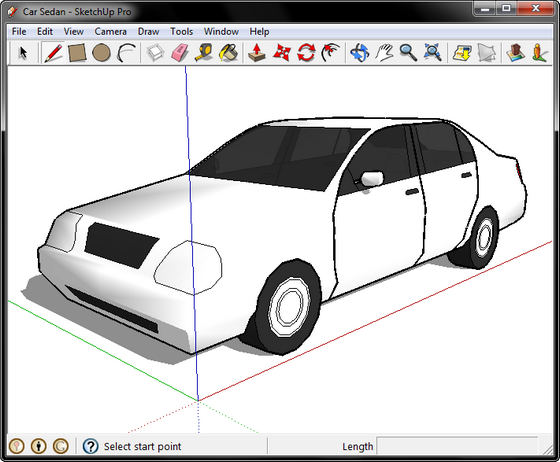The height and width of the screenshot is (462, 560).
Task: Activate the Push/Pull tool
Action: (x=257, y=53)
